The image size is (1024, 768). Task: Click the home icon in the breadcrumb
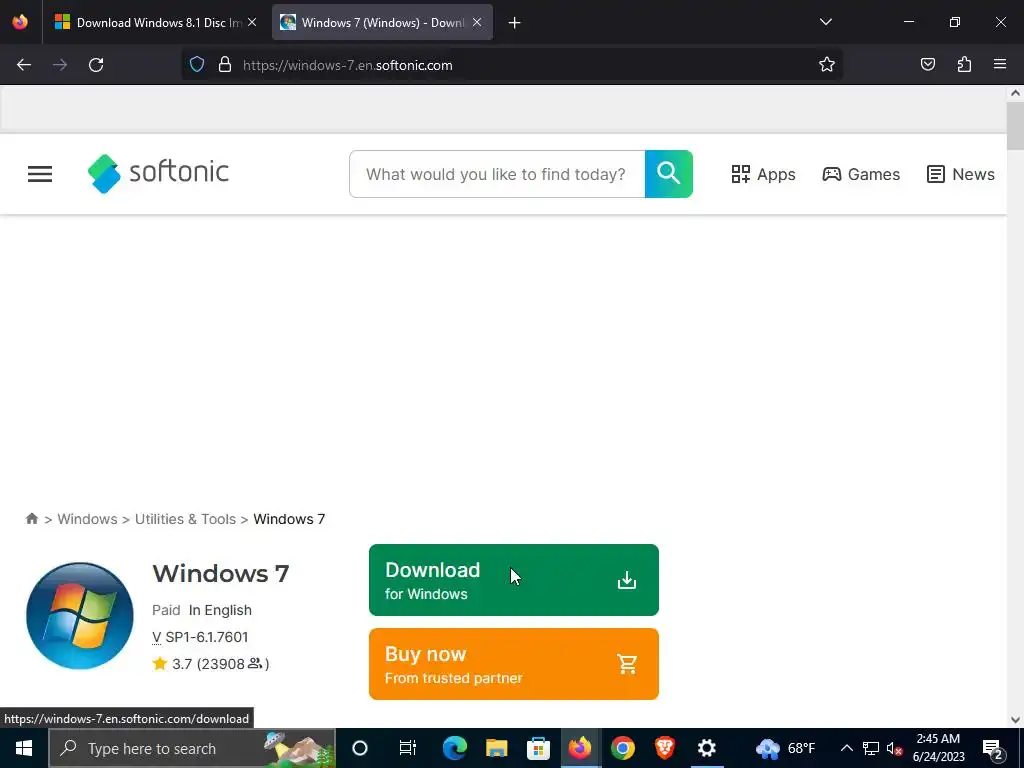(31, 519)
